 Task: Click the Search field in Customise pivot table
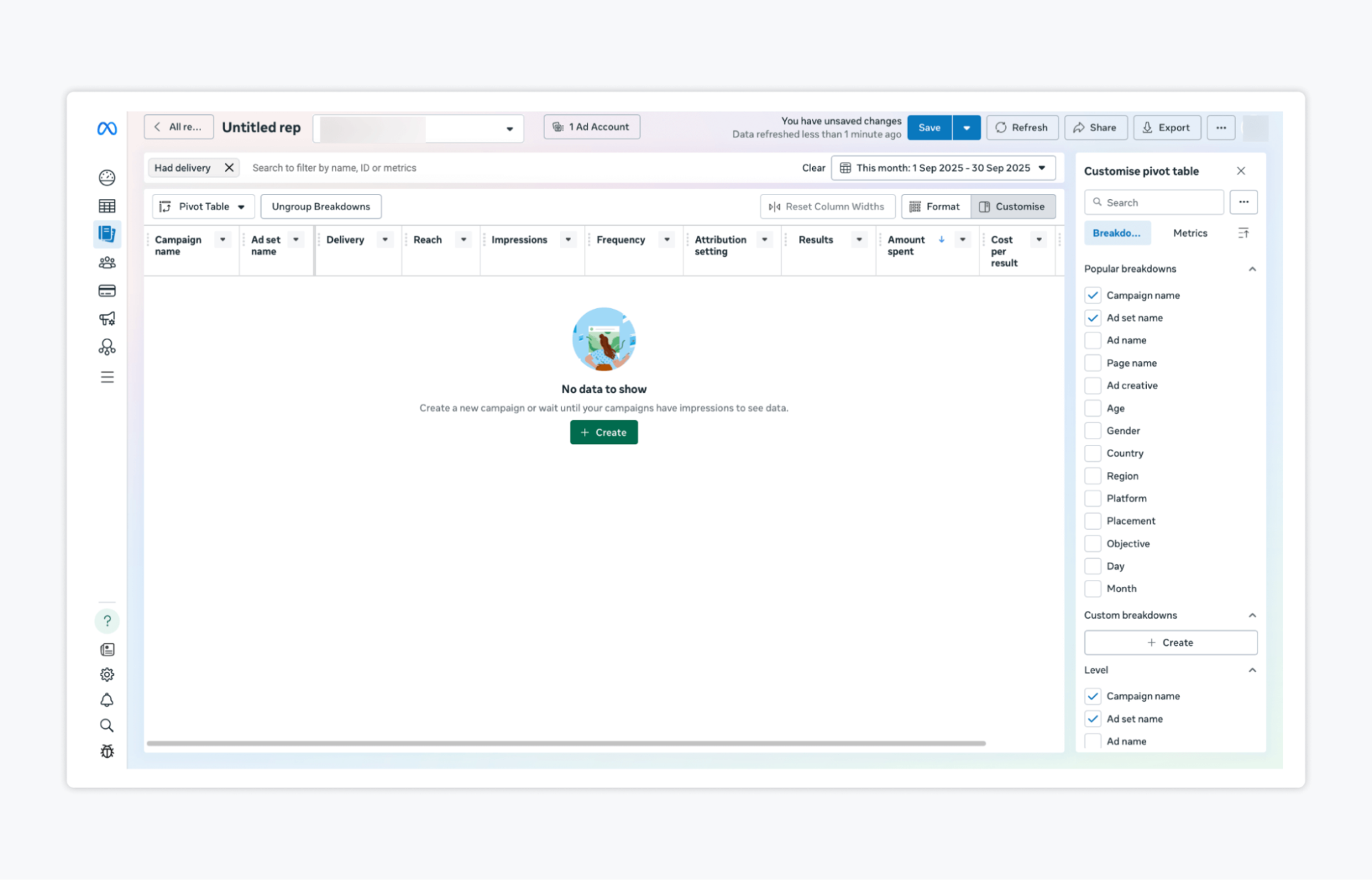(x=1161, y=202)
